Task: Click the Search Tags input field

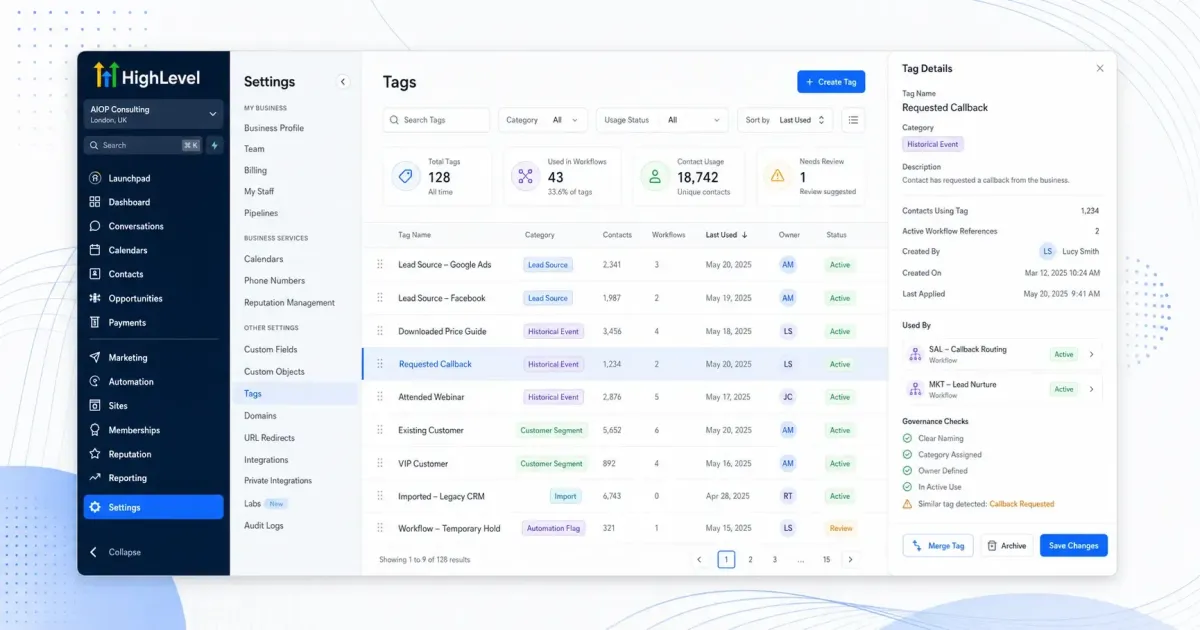Action: point(436,120)
